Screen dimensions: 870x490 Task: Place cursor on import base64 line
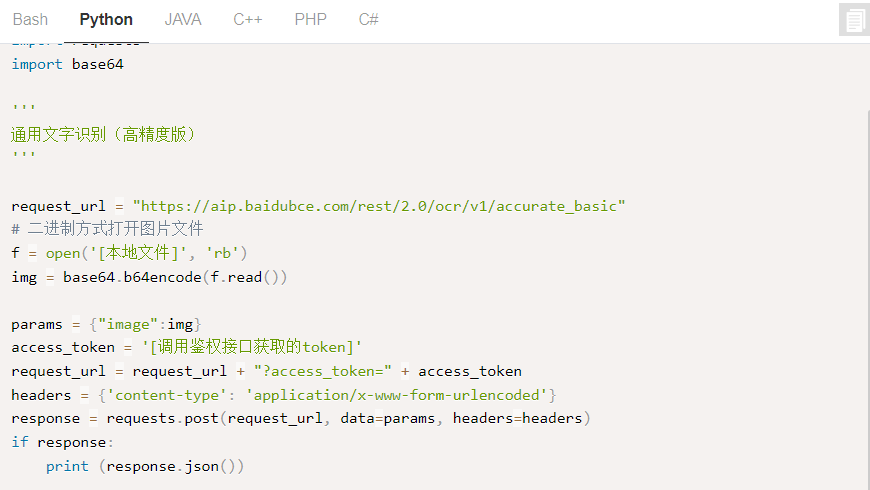(x=67, y=64)
